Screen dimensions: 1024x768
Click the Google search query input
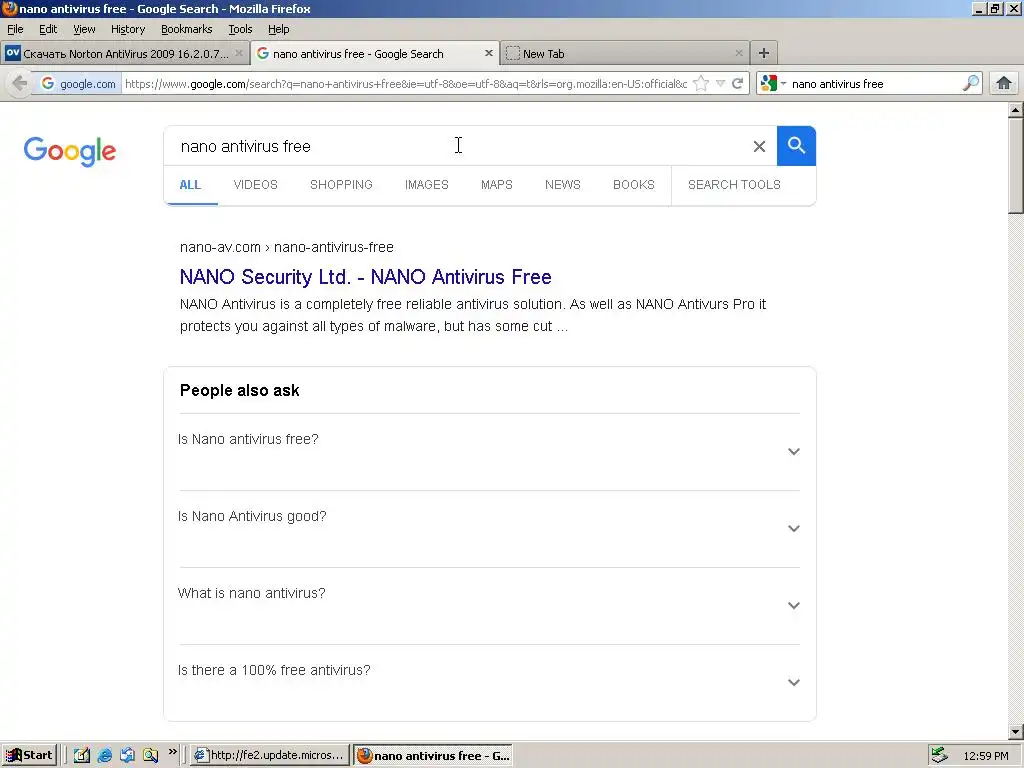457,146
